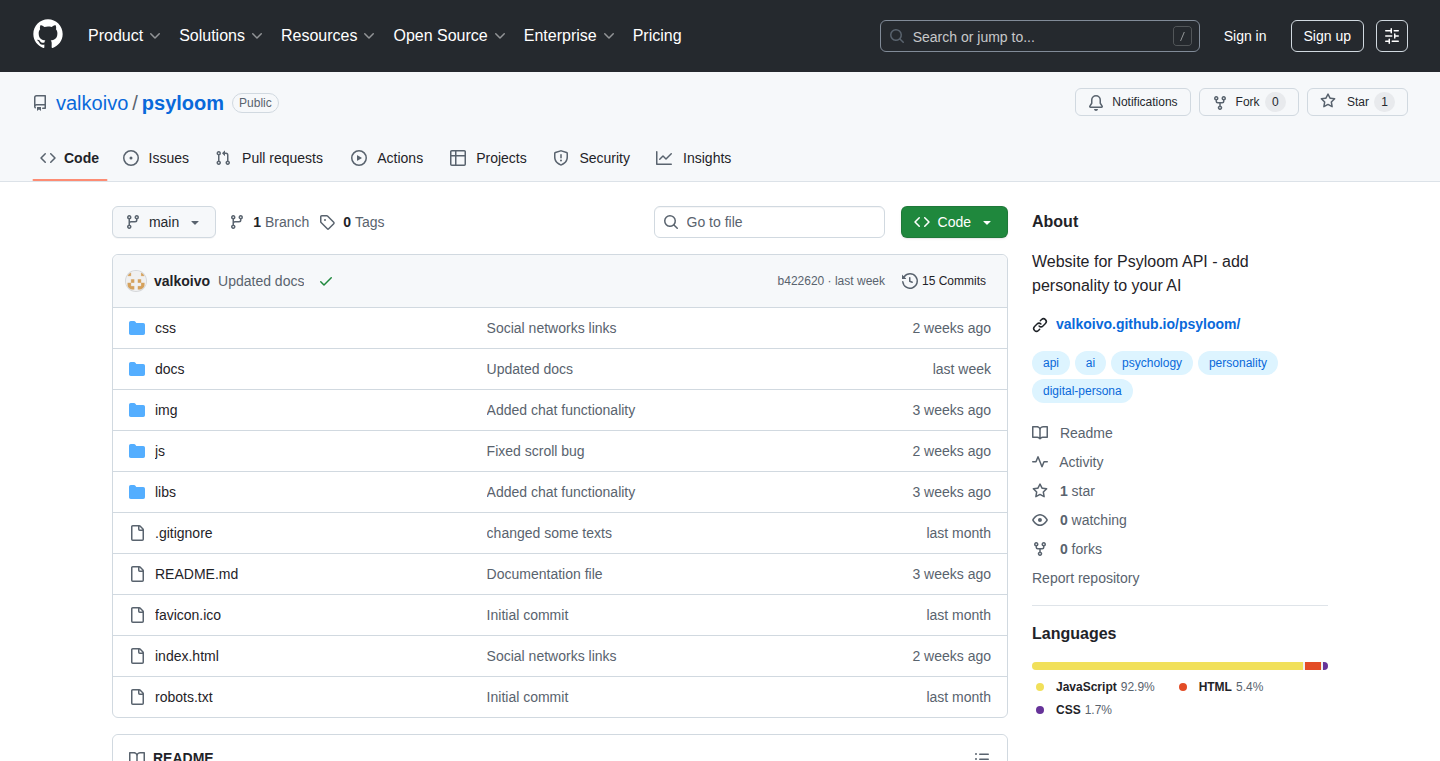This screenshot has height=761, width=1440.
Task: Click the personality topic tag
Action: [1238, 363]
